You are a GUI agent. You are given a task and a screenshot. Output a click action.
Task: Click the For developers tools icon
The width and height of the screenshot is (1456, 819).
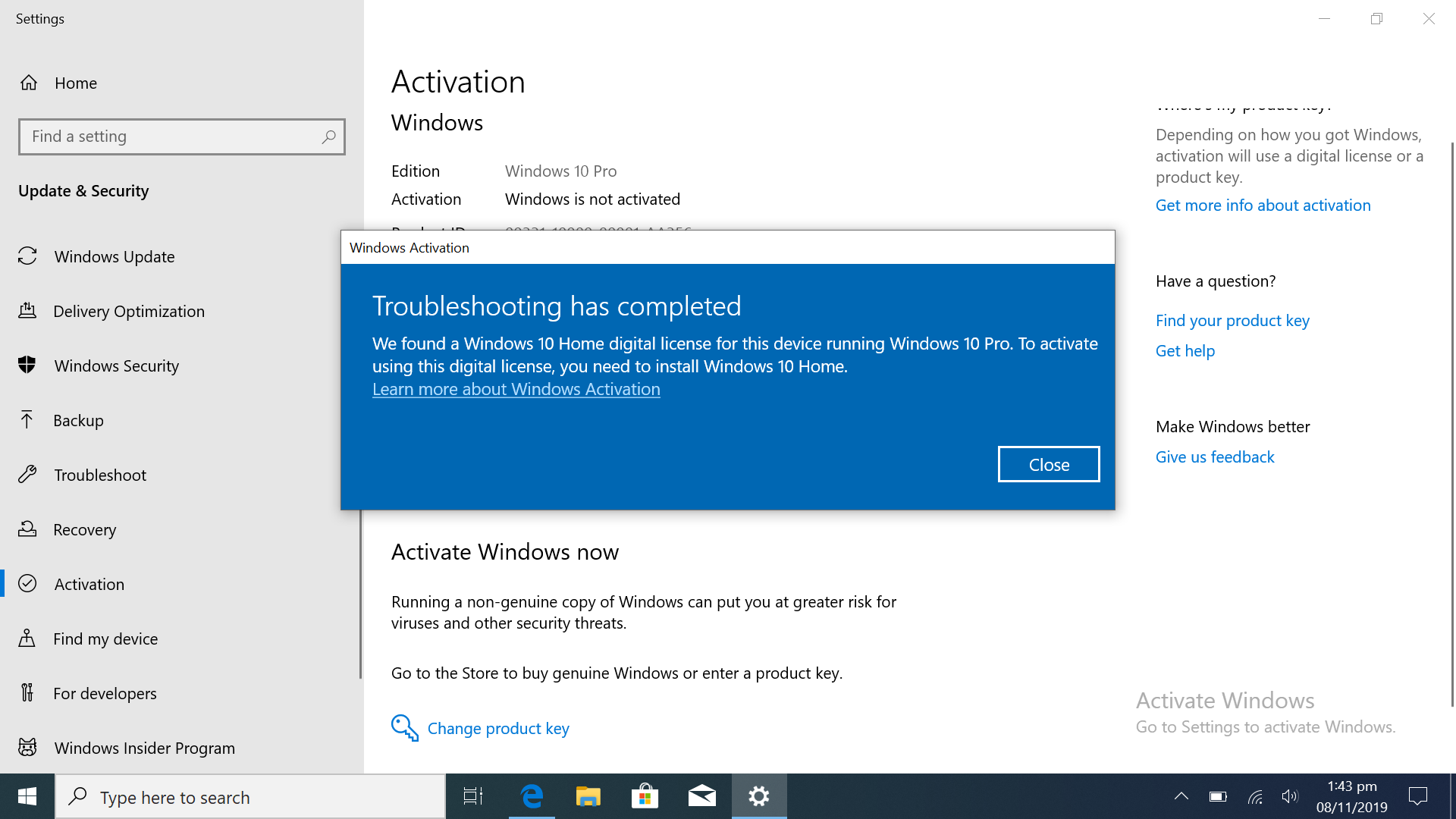27,692
